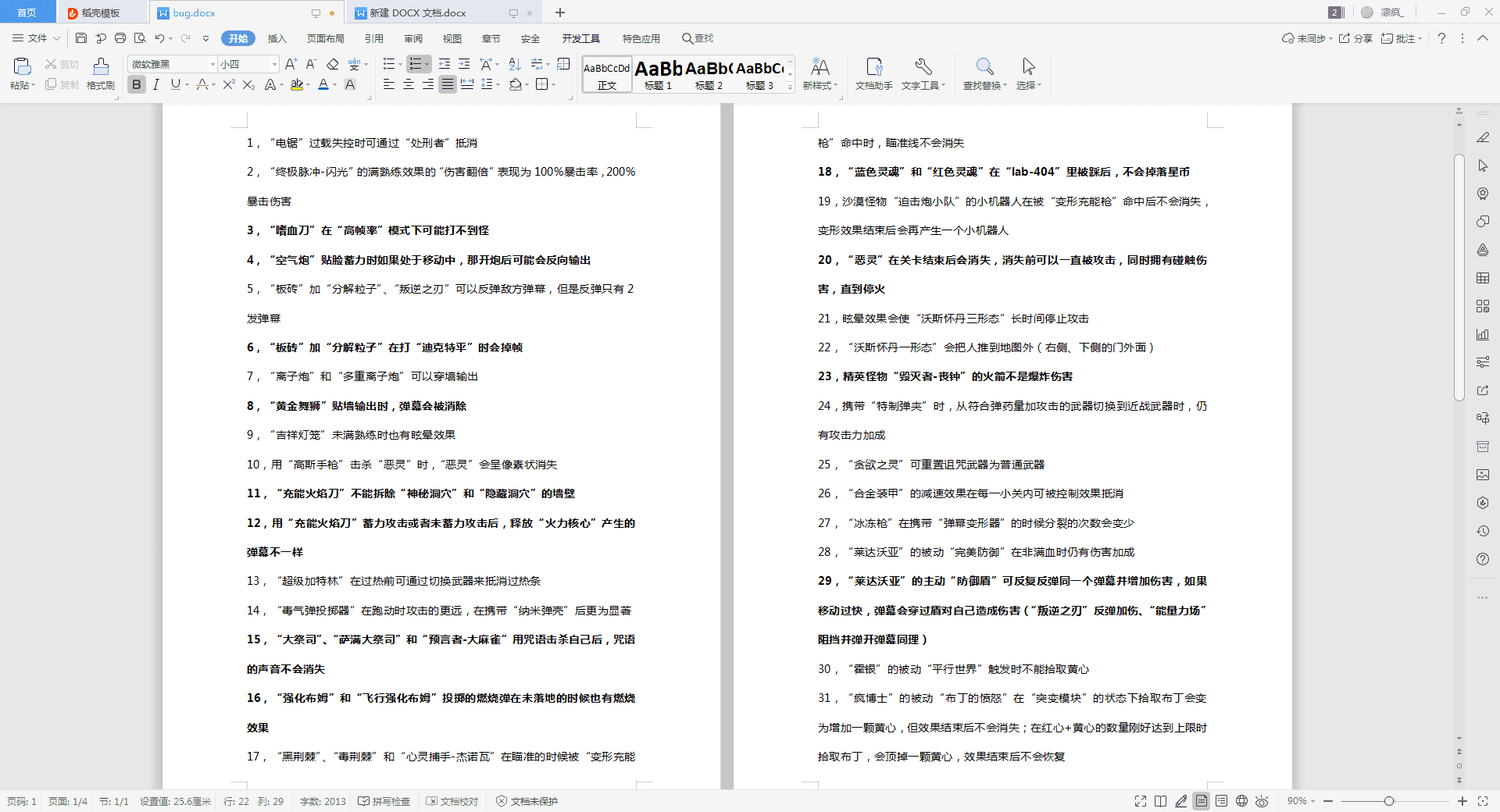Click the Print icon in quick access toolbar
This screenshot has height=812, width=1500.
120,38
